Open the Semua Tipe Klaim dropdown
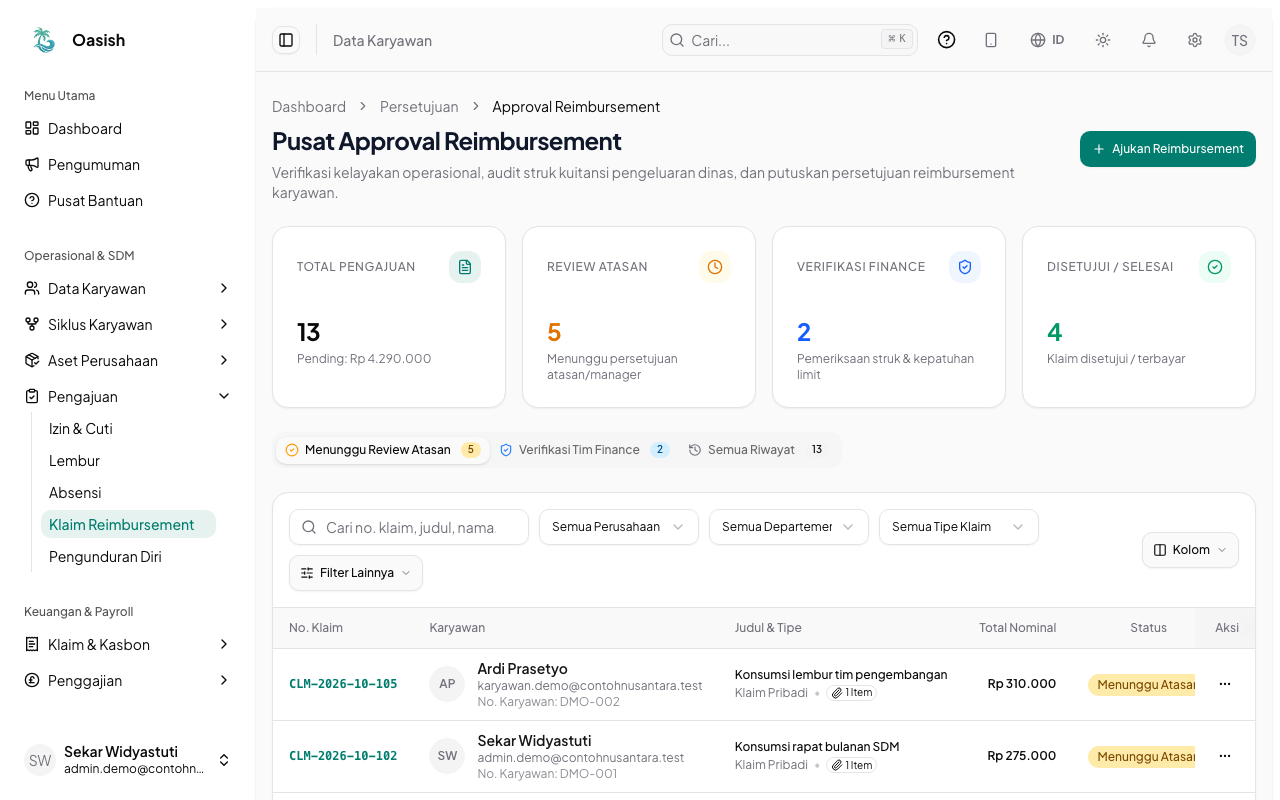 point(959,527)
